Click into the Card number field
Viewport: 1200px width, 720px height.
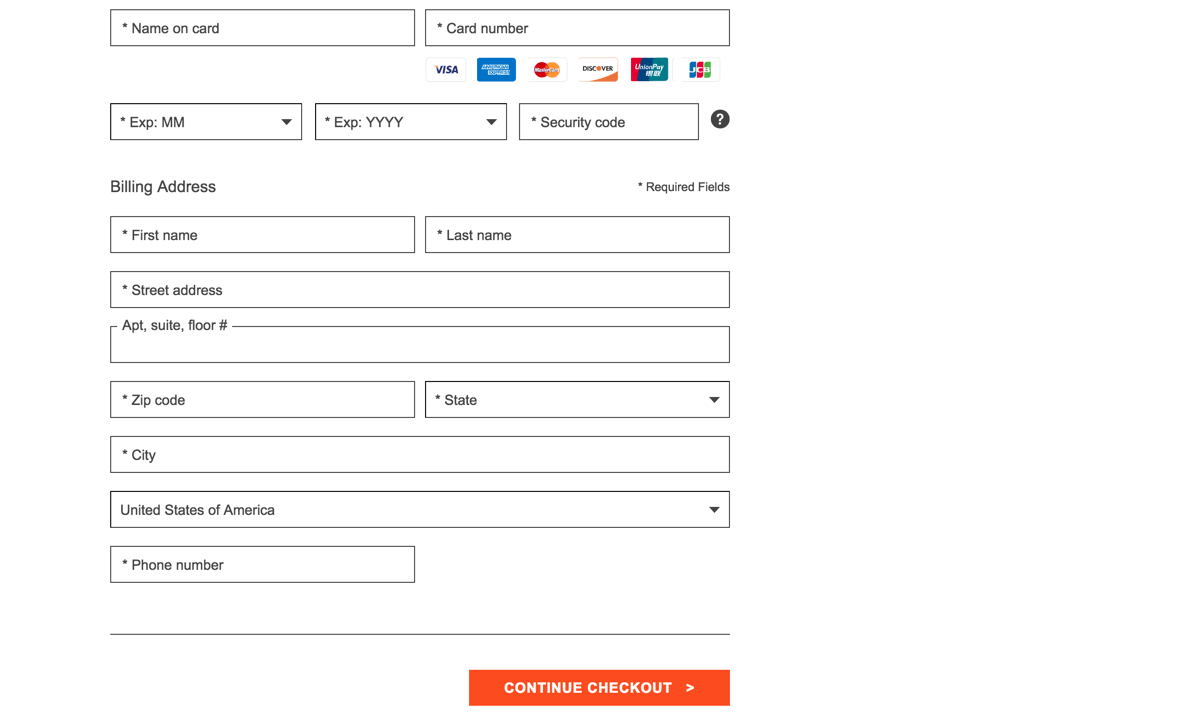tap(577, 28)
